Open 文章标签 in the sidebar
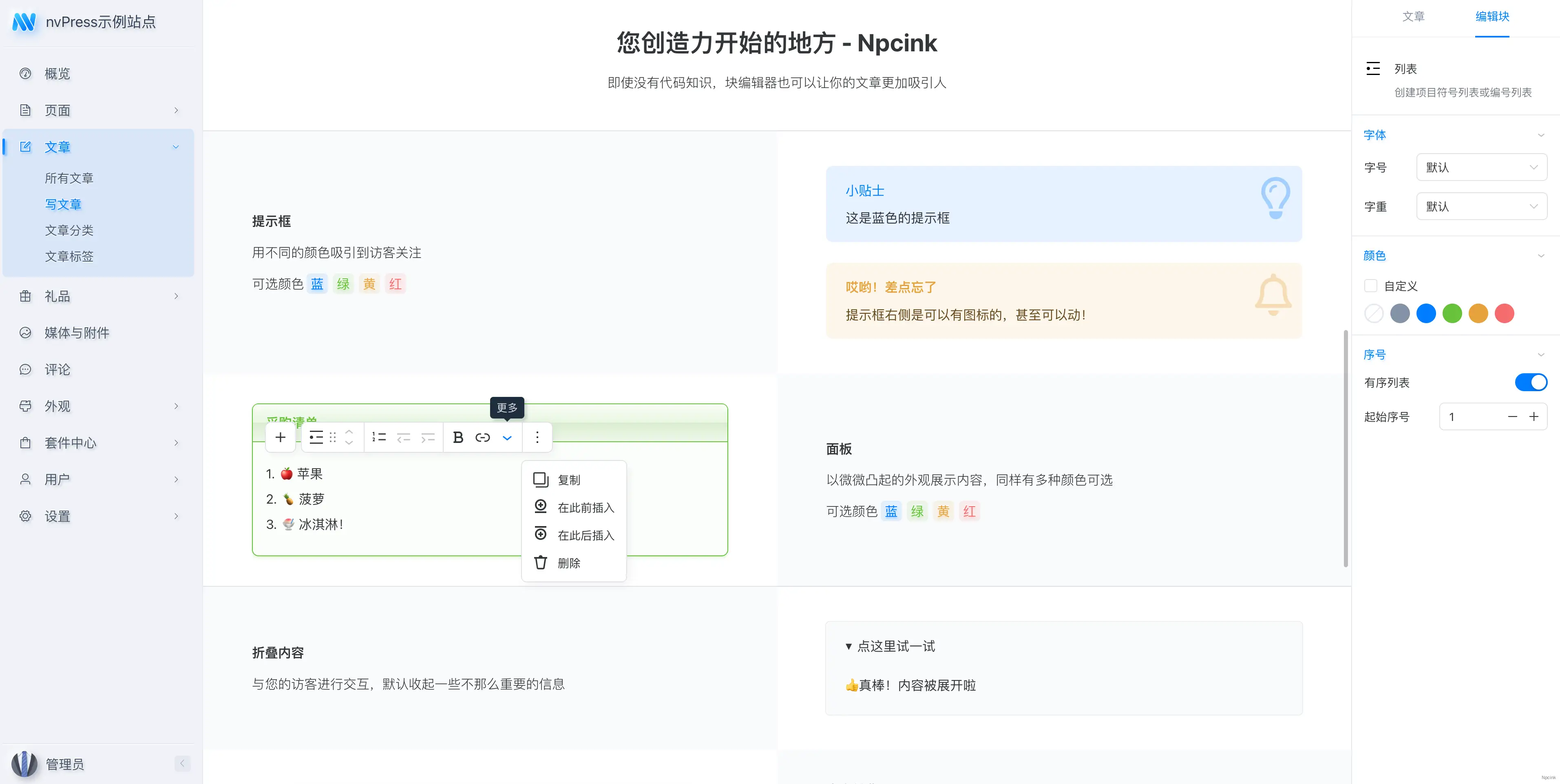 click(x=69, y=256)
